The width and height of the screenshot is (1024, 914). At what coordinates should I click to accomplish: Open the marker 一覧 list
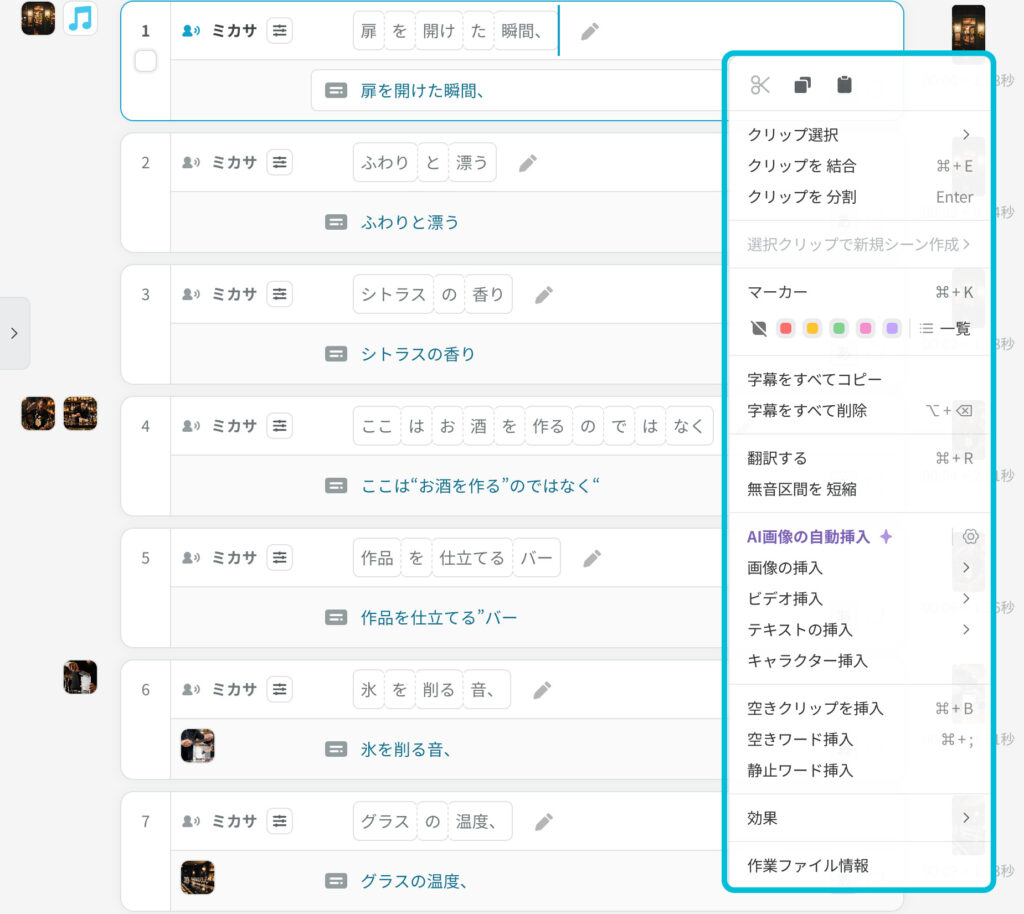click(945, 328)
